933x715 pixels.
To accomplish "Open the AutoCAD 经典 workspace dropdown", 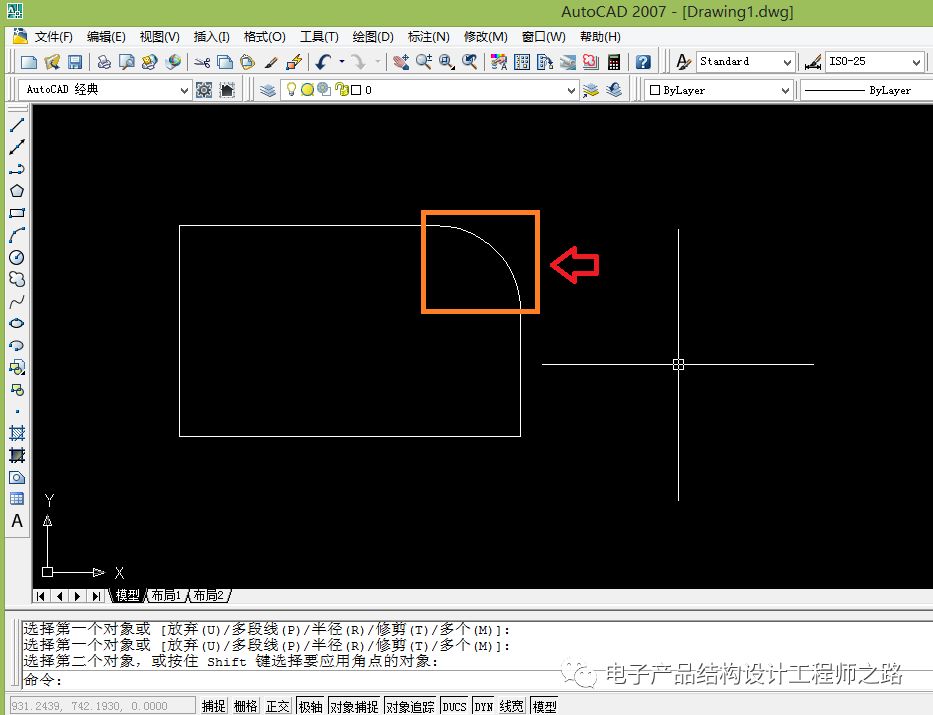I will (x=184, y=90).
